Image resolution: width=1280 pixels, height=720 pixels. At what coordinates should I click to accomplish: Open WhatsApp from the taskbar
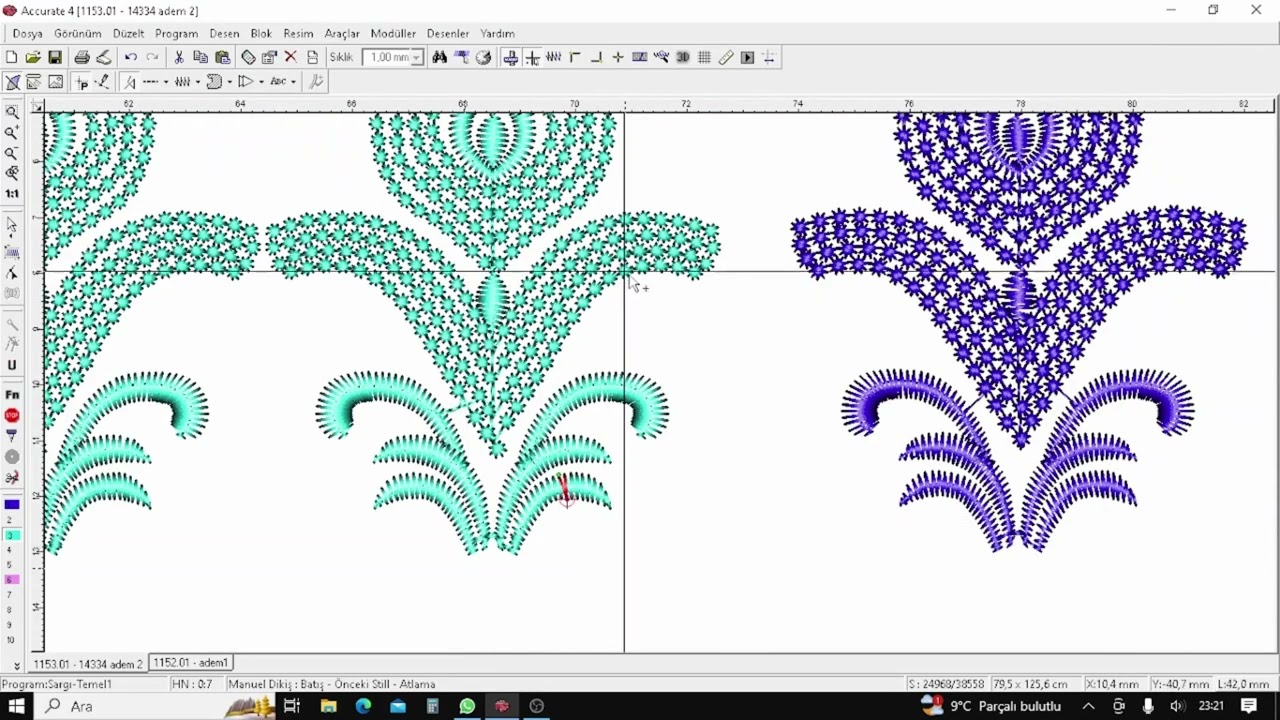(467, 706)
